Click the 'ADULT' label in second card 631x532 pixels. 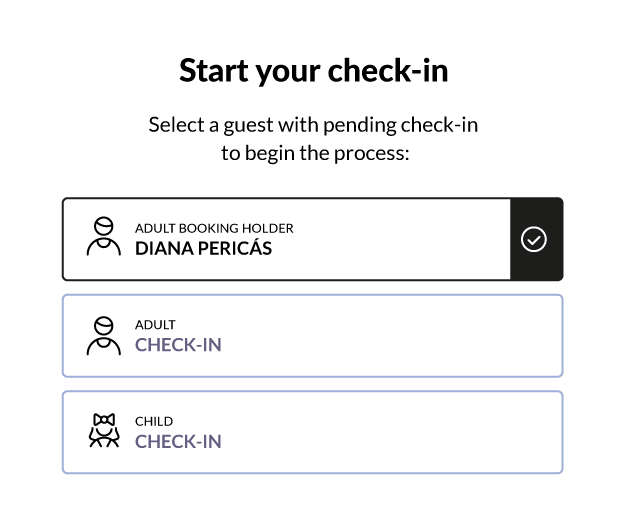155,324
